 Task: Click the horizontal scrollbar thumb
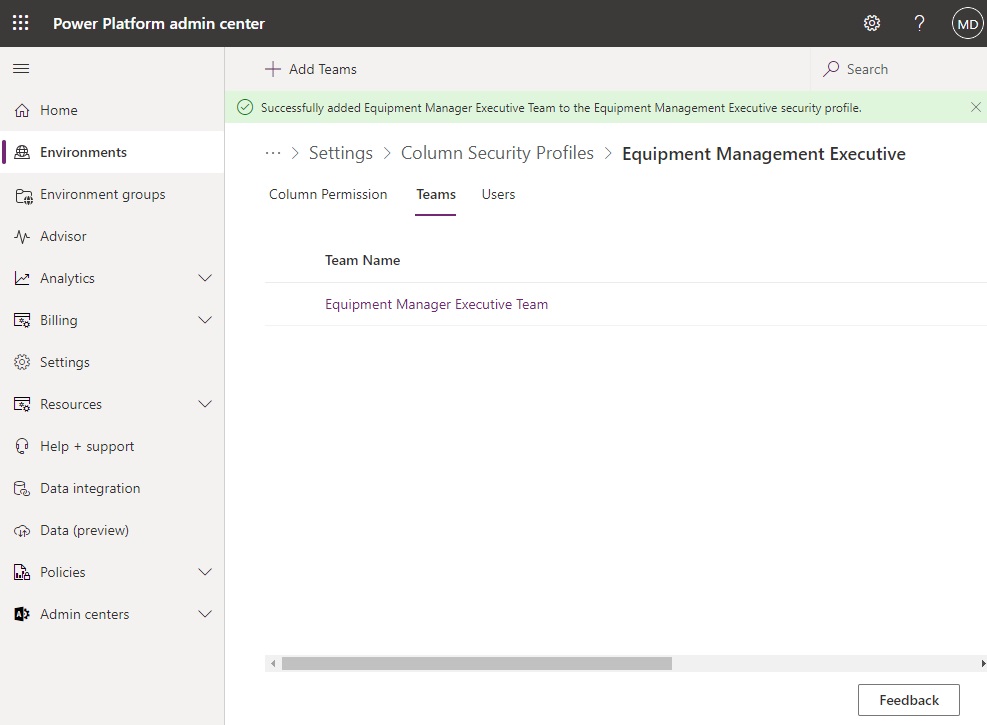477,663
